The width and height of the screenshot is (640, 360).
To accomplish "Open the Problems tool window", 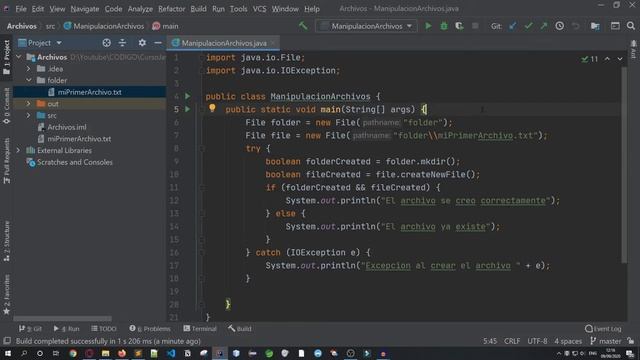I will point(150,329).
